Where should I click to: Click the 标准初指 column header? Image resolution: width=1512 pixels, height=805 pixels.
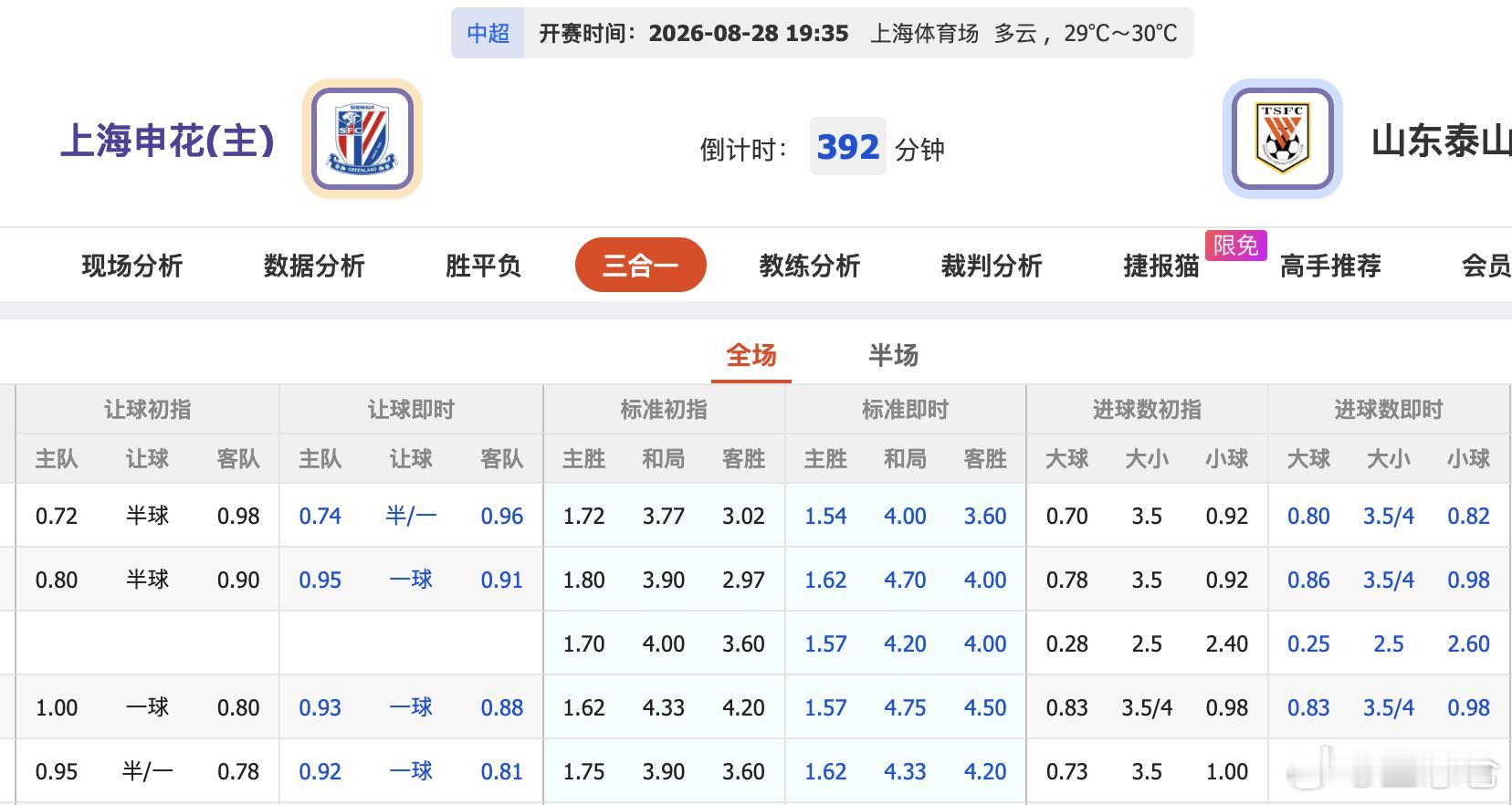[664, 410]
